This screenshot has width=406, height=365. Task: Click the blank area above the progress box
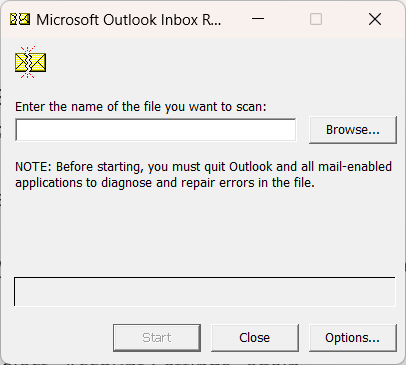[x=205, y=233]
